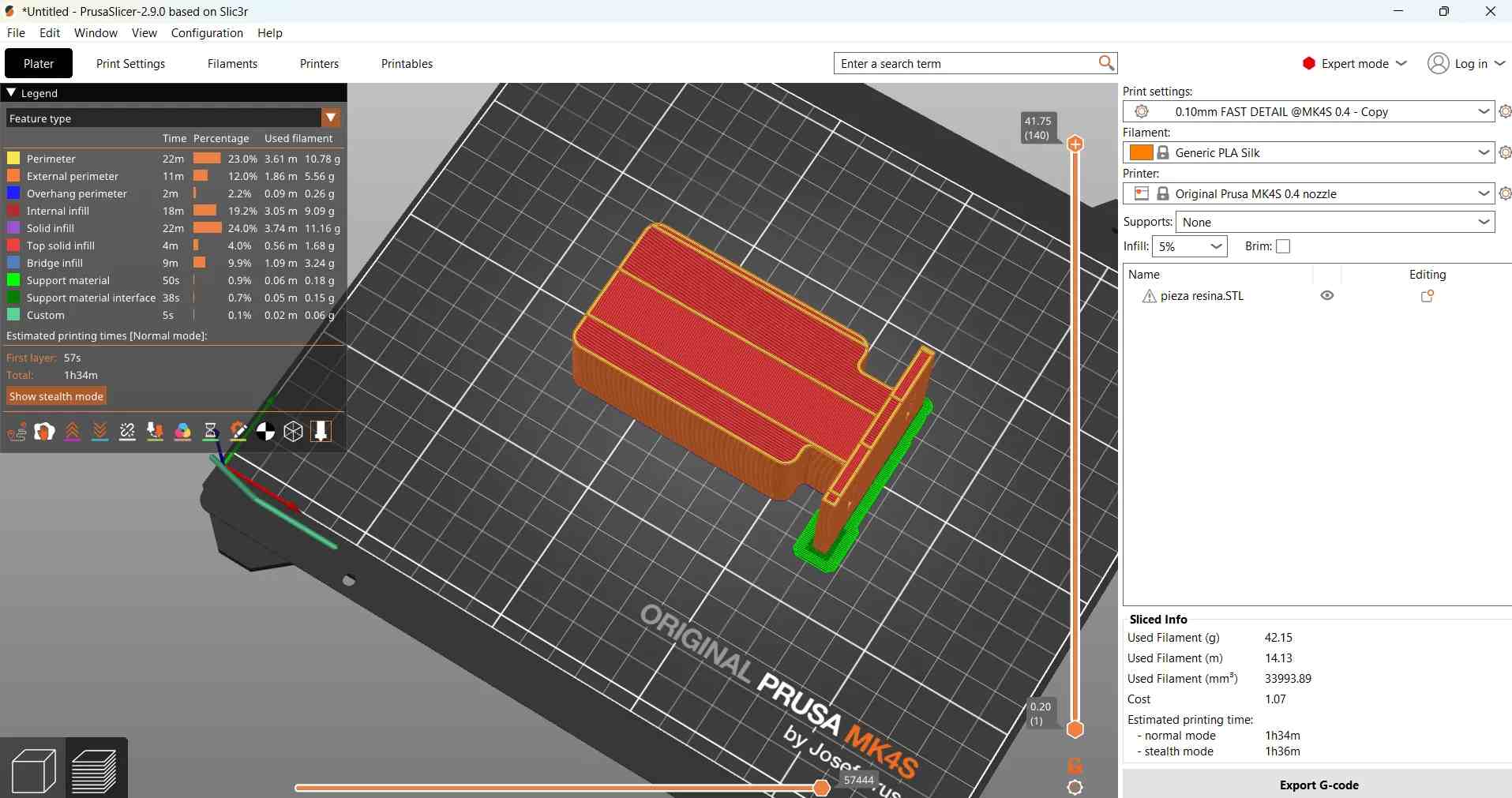Viewport: 1512px width, 798px height.
Task: Click add-layer plus handle atop vertical slider
Action: [1075, 144]
